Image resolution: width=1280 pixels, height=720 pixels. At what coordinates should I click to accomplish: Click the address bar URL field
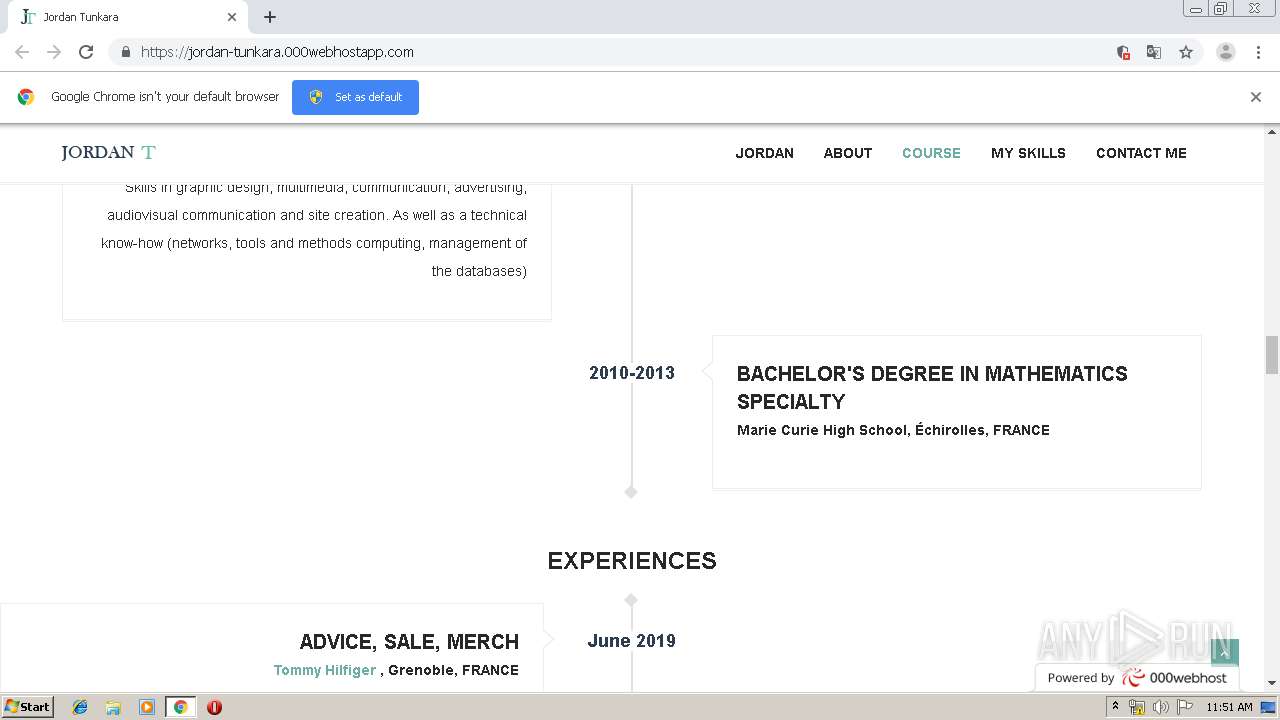click(x=620, y=52)
